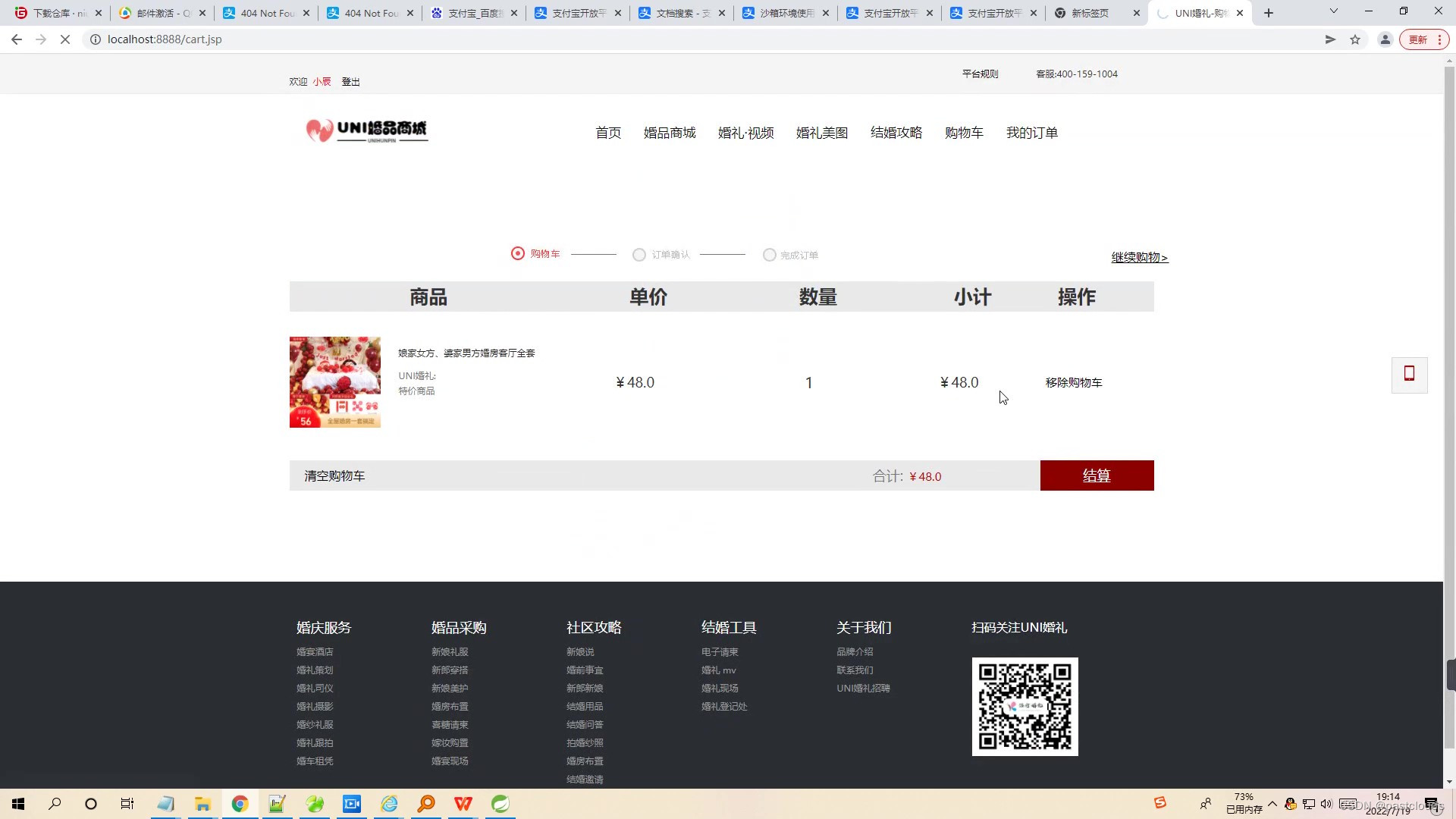Open 购物车 navigation item
This screenshot has height=819, width=1456.
tap(964, 133)
